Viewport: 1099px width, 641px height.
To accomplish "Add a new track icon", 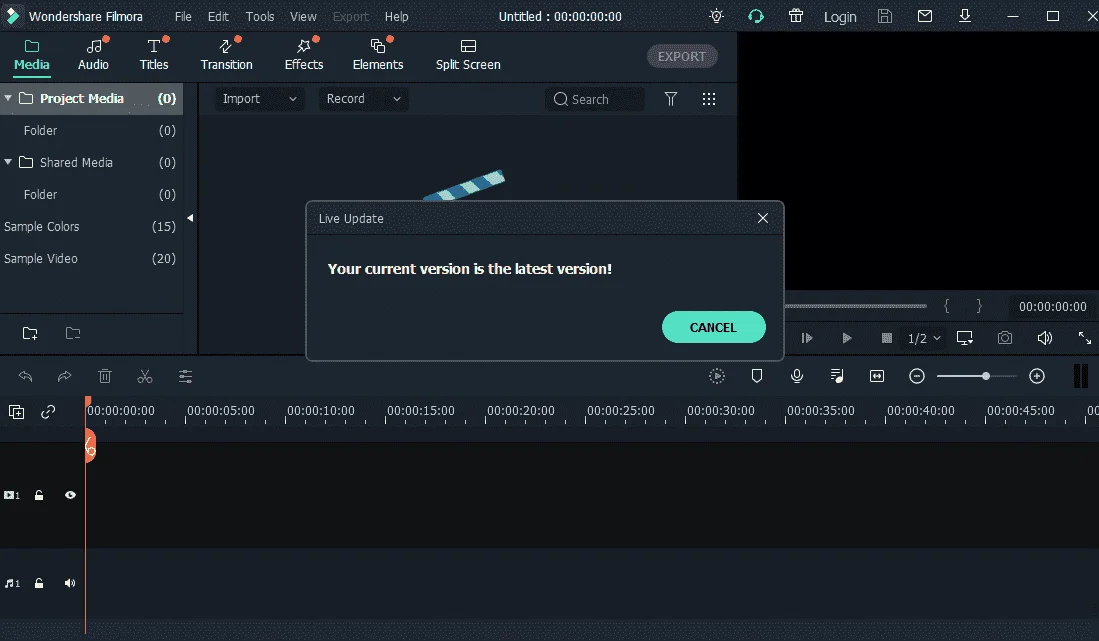I will coord(16,412).
